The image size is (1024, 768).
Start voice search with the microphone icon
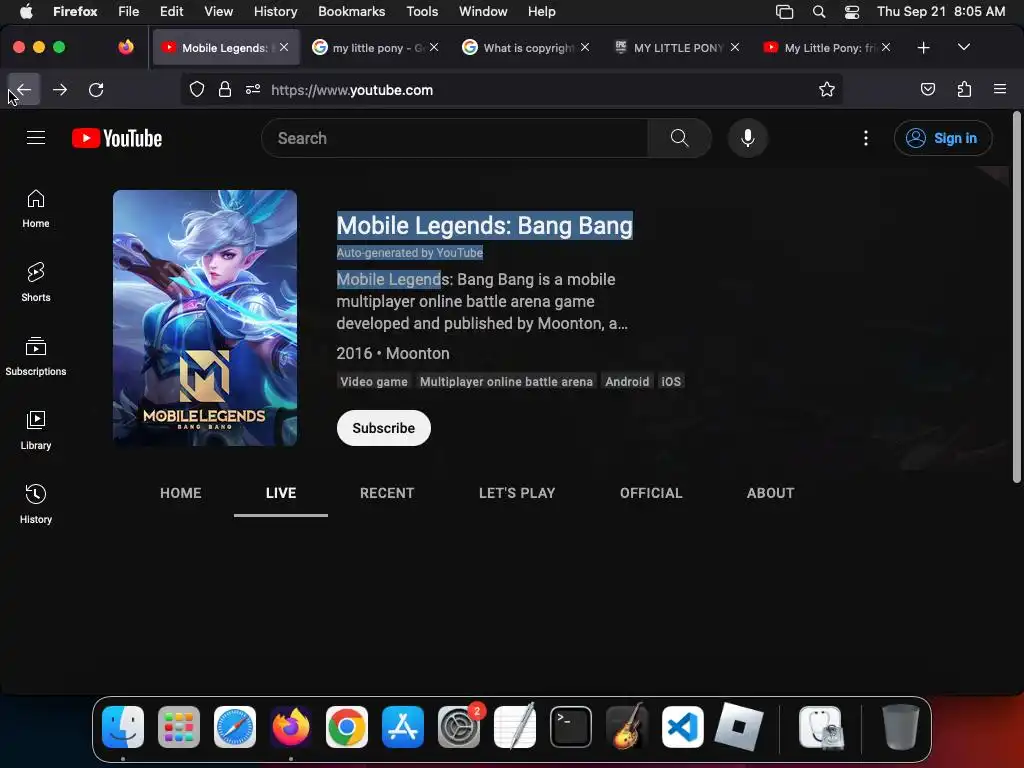(748, 138)
